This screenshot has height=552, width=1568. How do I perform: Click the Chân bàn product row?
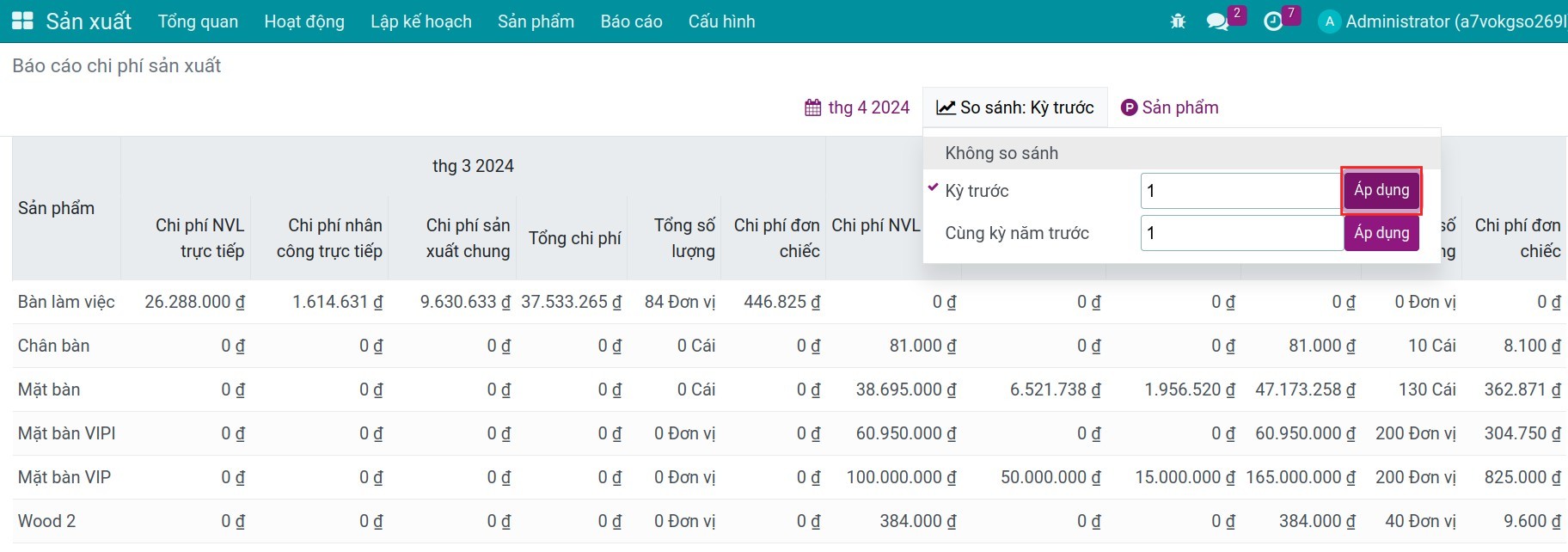(789, 346)
